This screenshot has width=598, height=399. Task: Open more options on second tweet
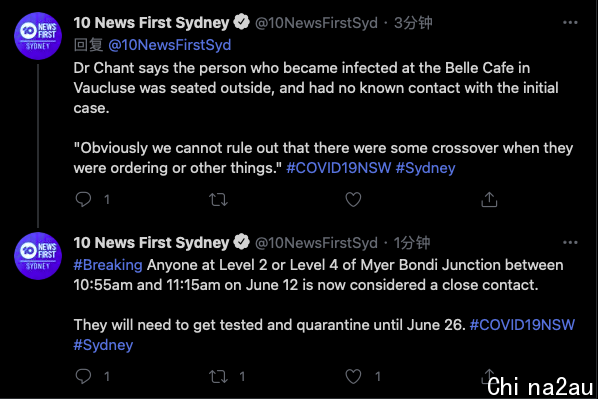tap(570, 243)
